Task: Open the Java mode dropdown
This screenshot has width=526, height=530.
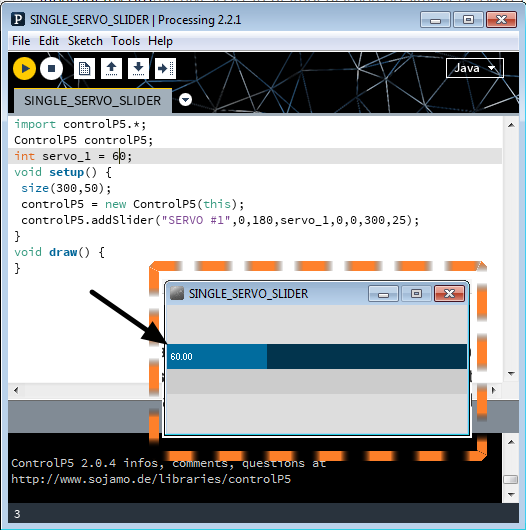Action: click(x=475, y=68)
